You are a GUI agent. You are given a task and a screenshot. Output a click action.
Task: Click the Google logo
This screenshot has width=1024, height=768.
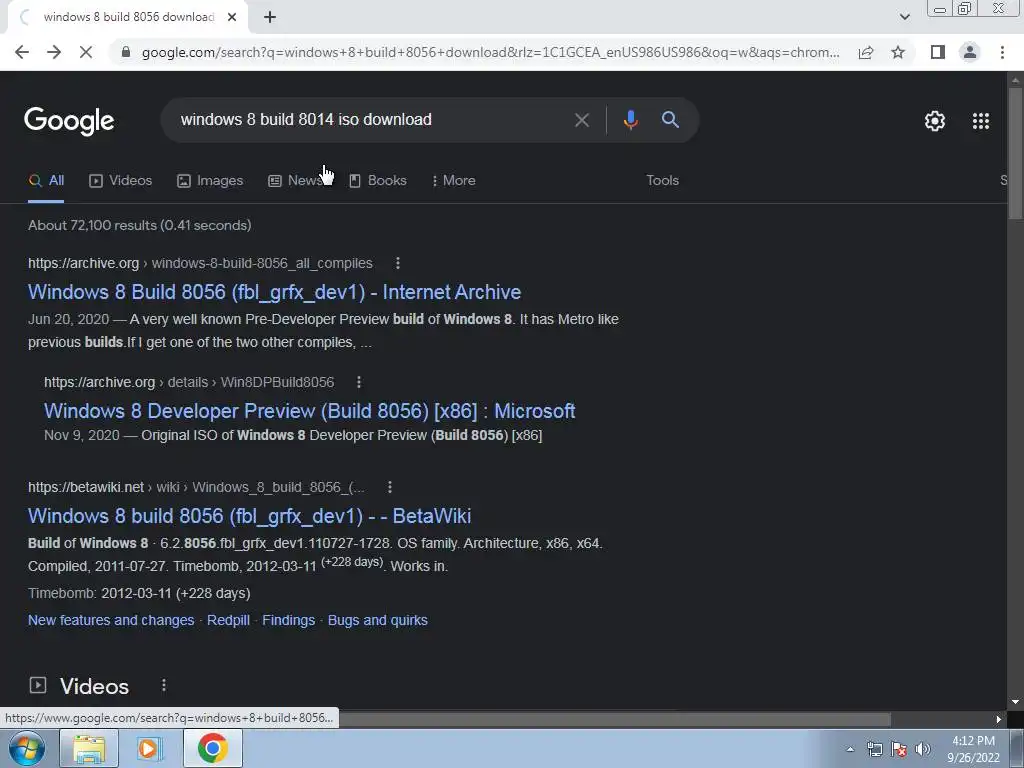pos(69,121)
